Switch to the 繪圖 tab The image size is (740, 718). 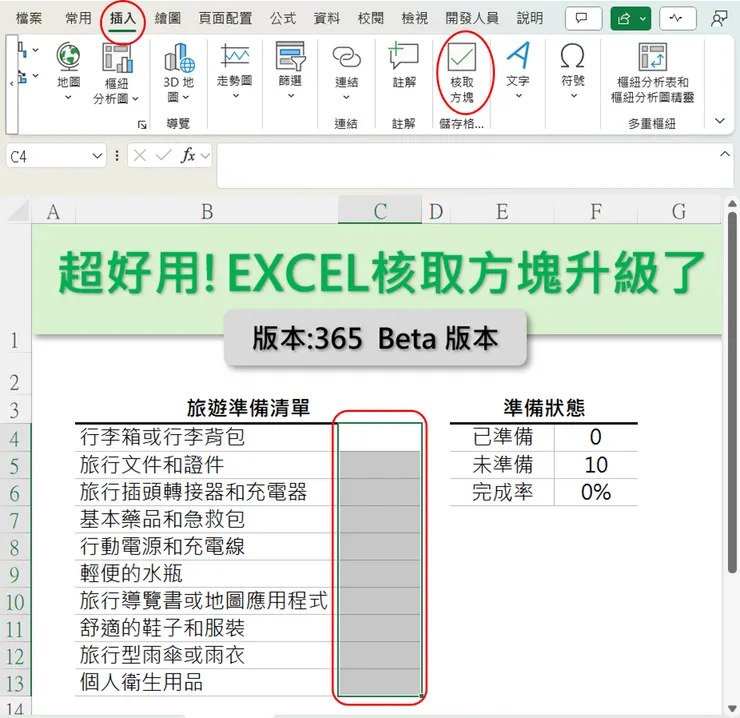168,18
